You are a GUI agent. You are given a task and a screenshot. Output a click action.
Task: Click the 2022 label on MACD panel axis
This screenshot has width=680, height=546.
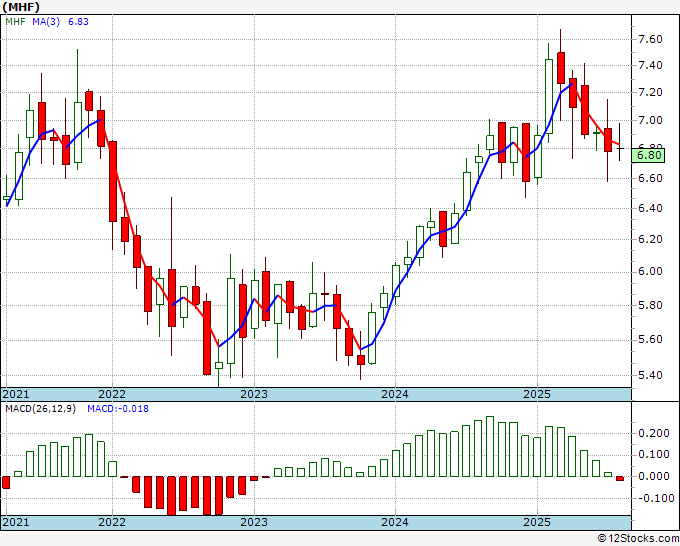tap(112, 522)
